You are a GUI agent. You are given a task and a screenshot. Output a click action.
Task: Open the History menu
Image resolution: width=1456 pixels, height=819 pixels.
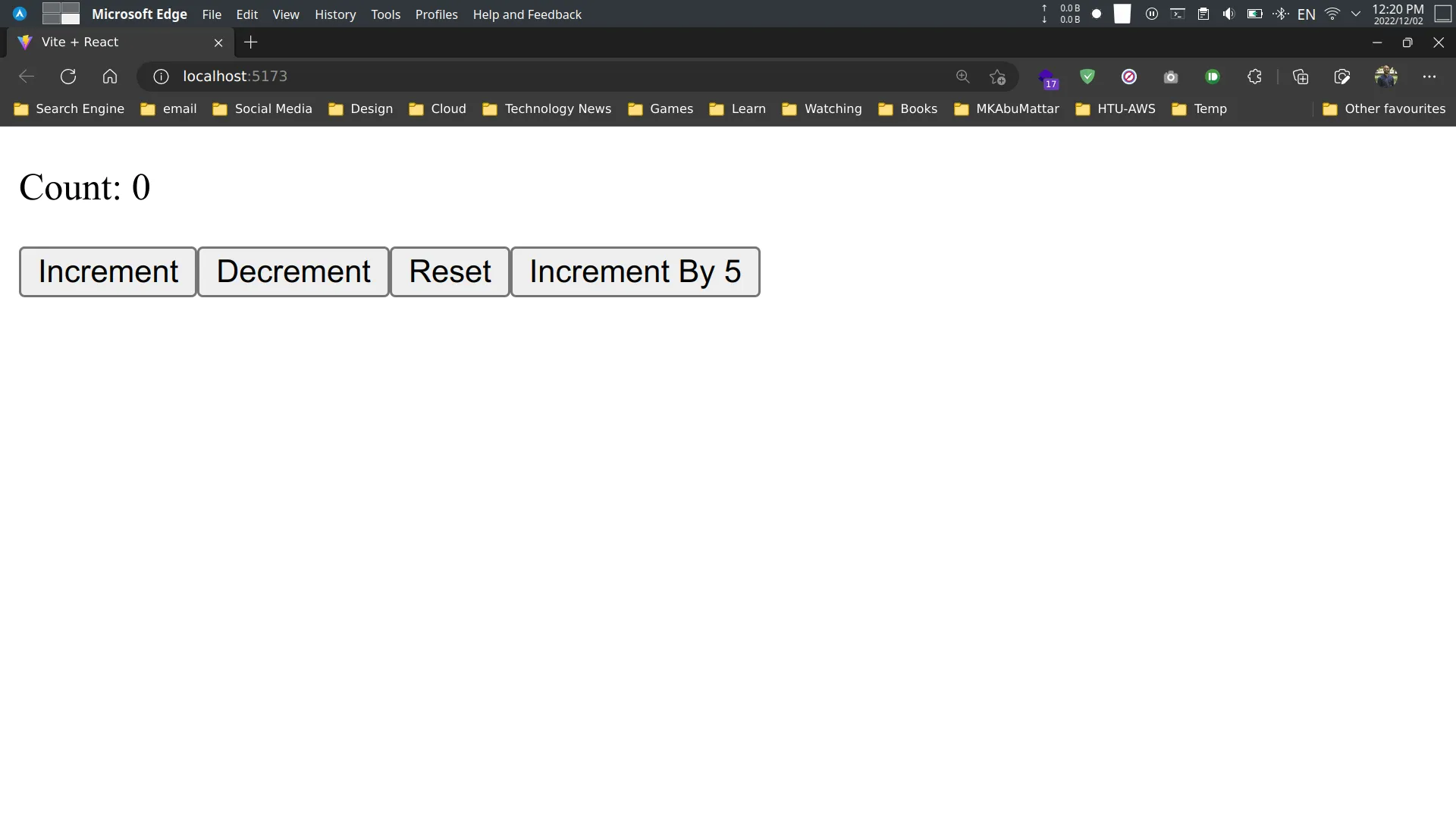tap(335, 14)
